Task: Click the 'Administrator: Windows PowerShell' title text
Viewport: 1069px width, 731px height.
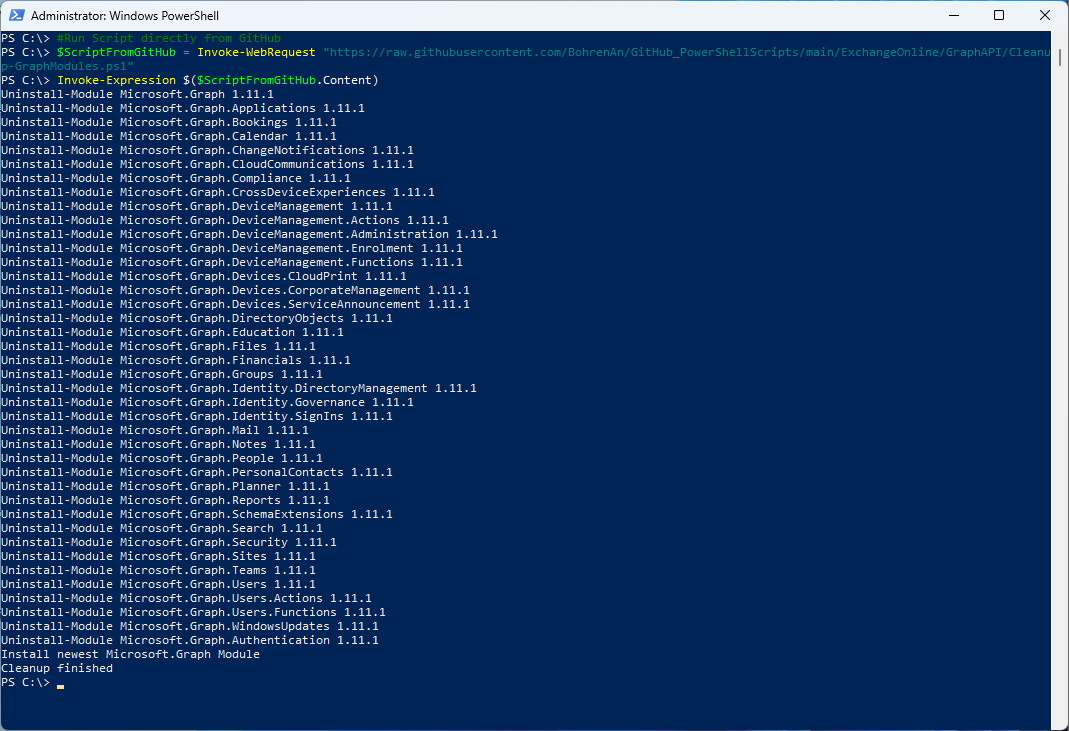Action: coord(125,16)
